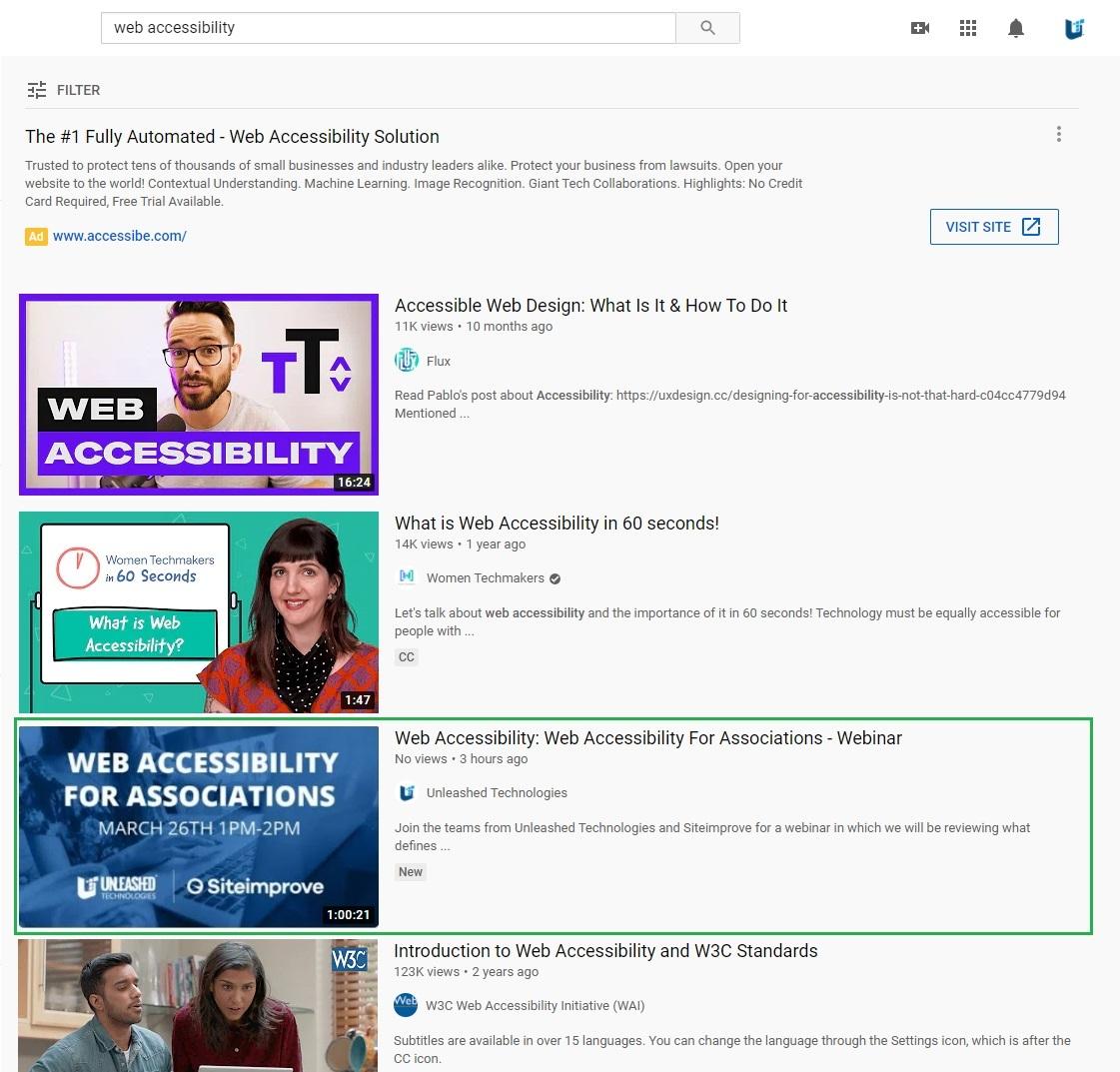Click the Women Techmakers channel avatar
The width and height of the screenshot is (1120, 1072).
(407, 577)
